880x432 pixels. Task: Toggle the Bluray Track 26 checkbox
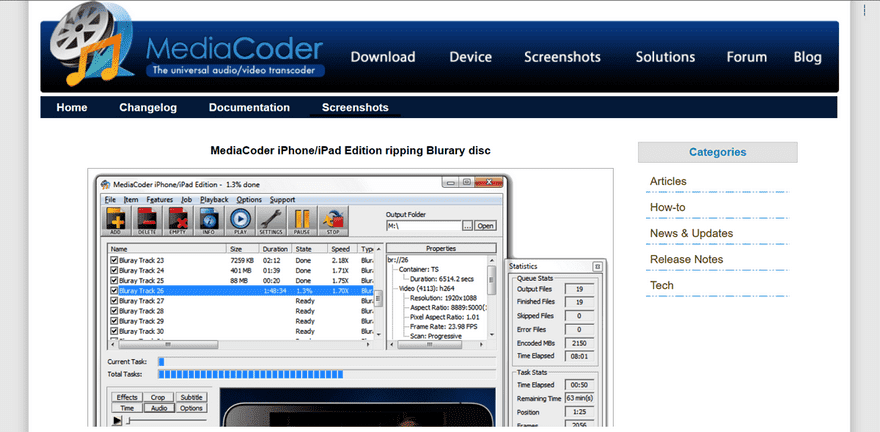click(x=114, y=291)
